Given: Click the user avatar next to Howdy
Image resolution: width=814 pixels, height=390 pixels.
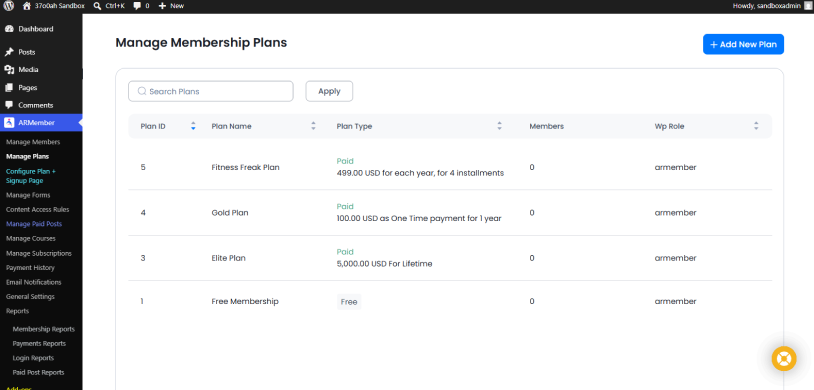Looking at the screenshot, I should (807, 6).
